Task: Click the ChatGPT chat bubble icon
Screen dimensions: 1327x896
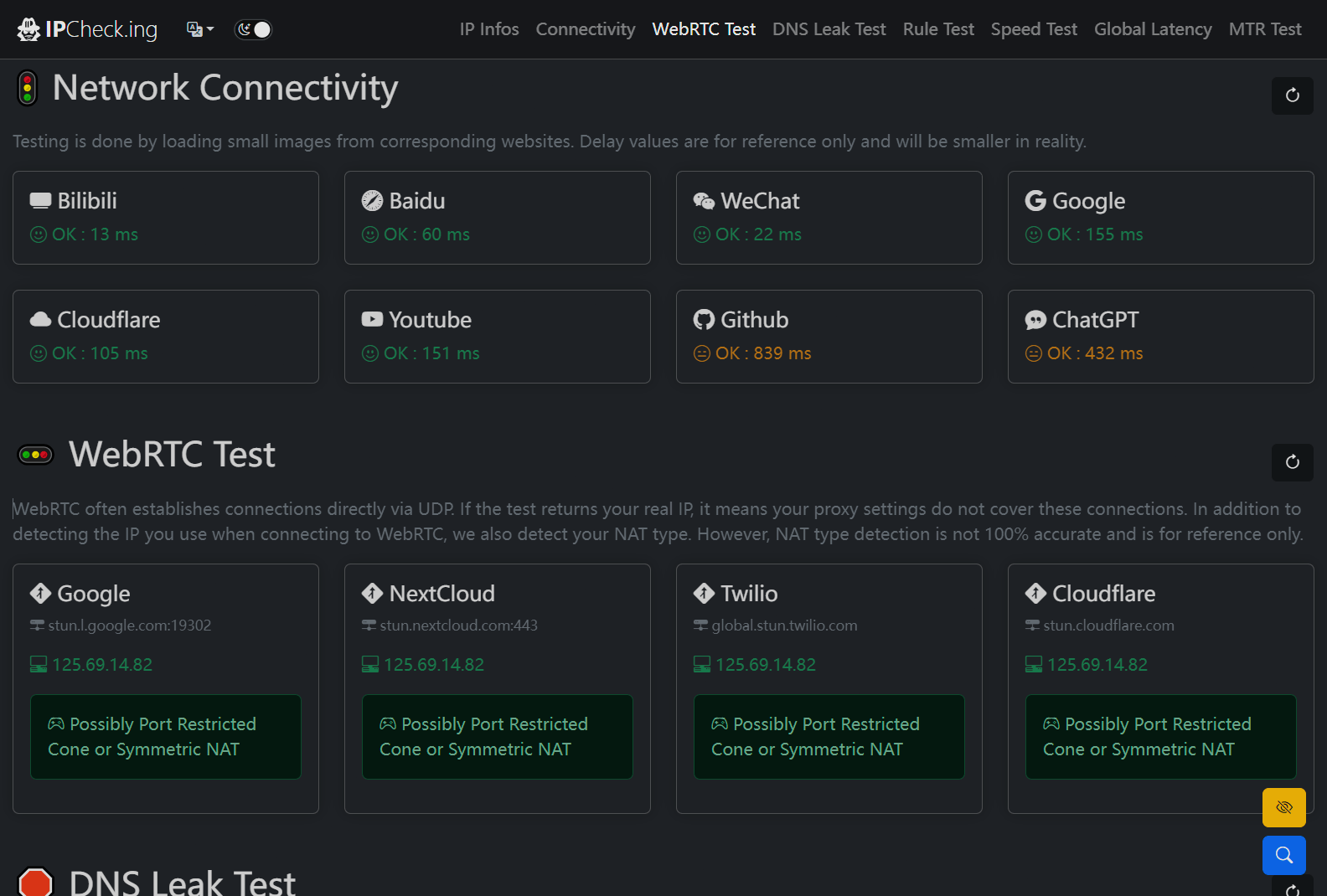Action: [x=1035, y=320]
